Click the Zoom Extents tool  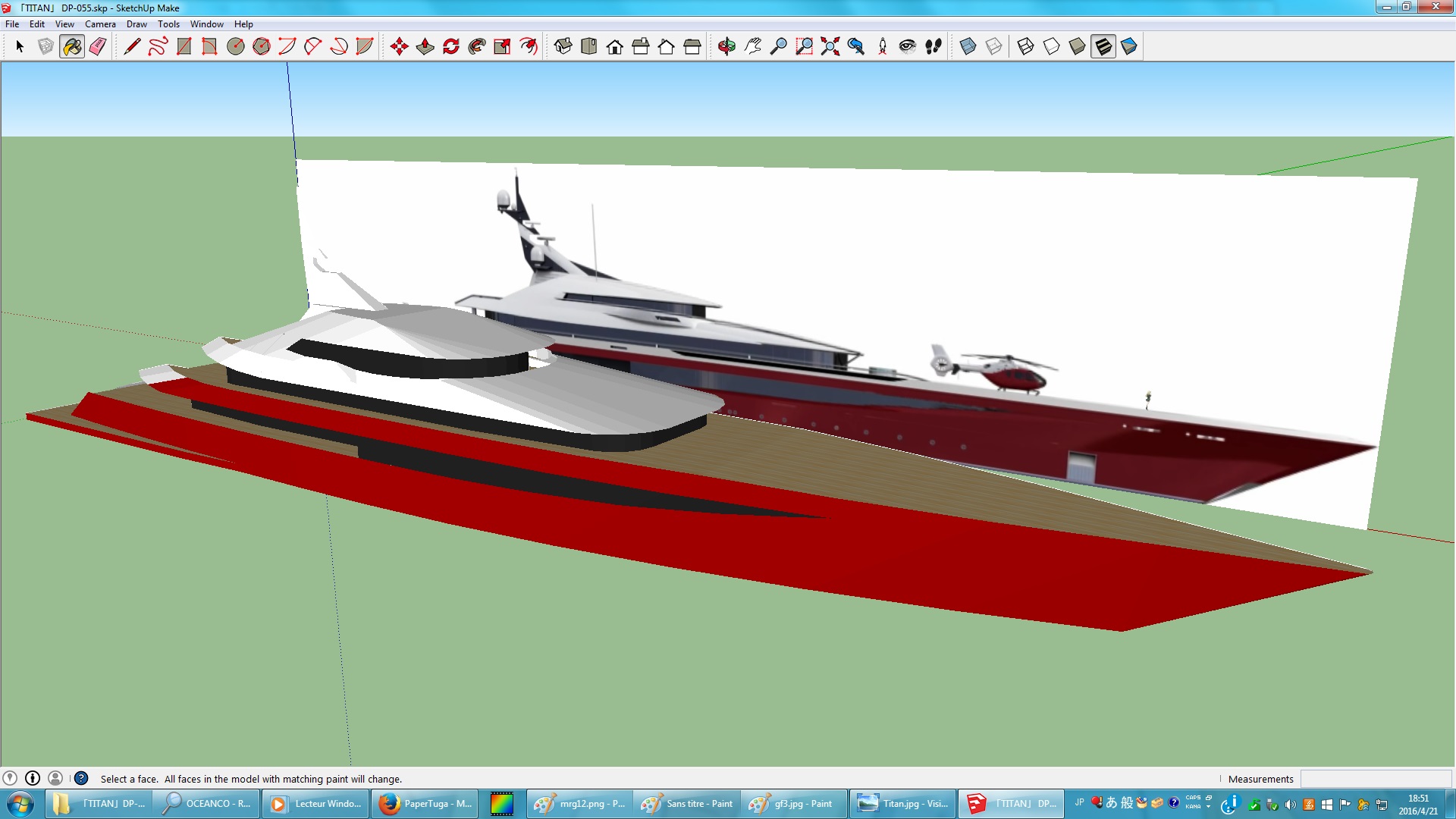coord(830,47)
